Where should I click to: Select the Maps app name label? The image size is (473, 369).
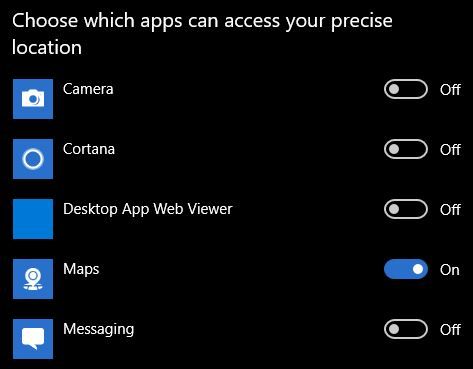(81, 270)
